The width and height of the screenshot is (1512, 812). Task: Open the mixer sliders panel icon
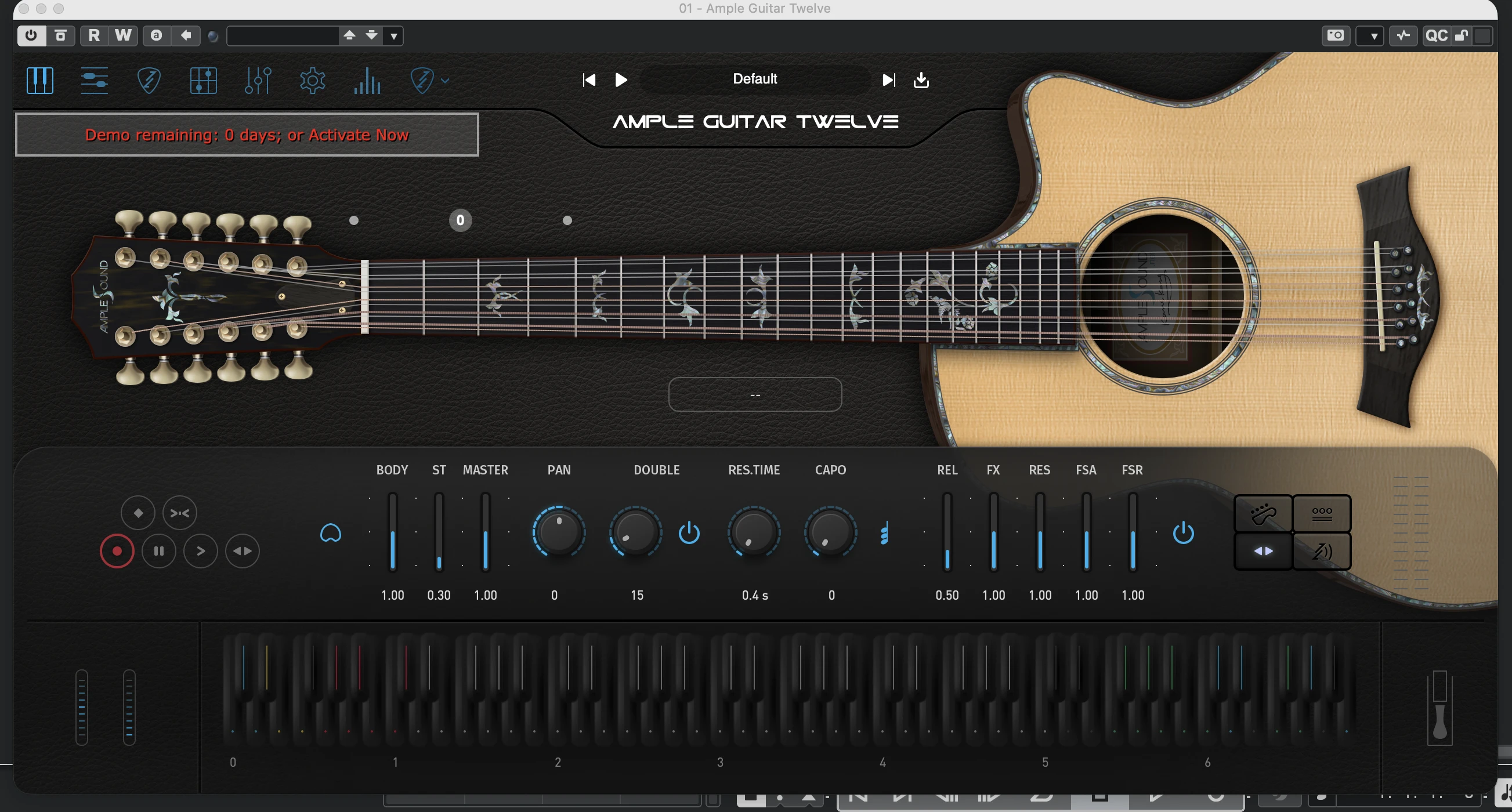pyautogui.click(x=258, y=81)
